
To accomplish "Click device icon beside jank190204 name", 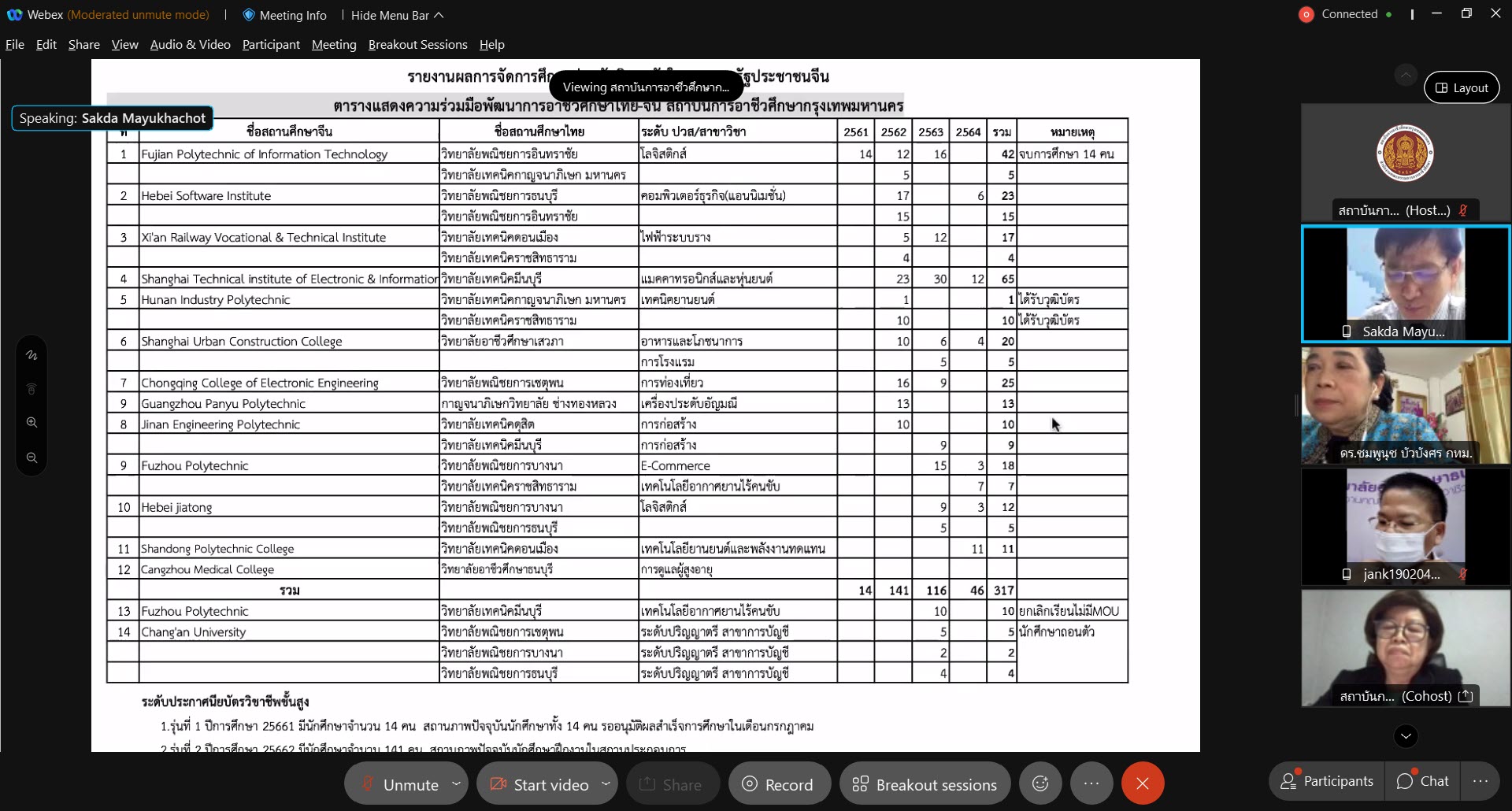I will point(1347,574).
